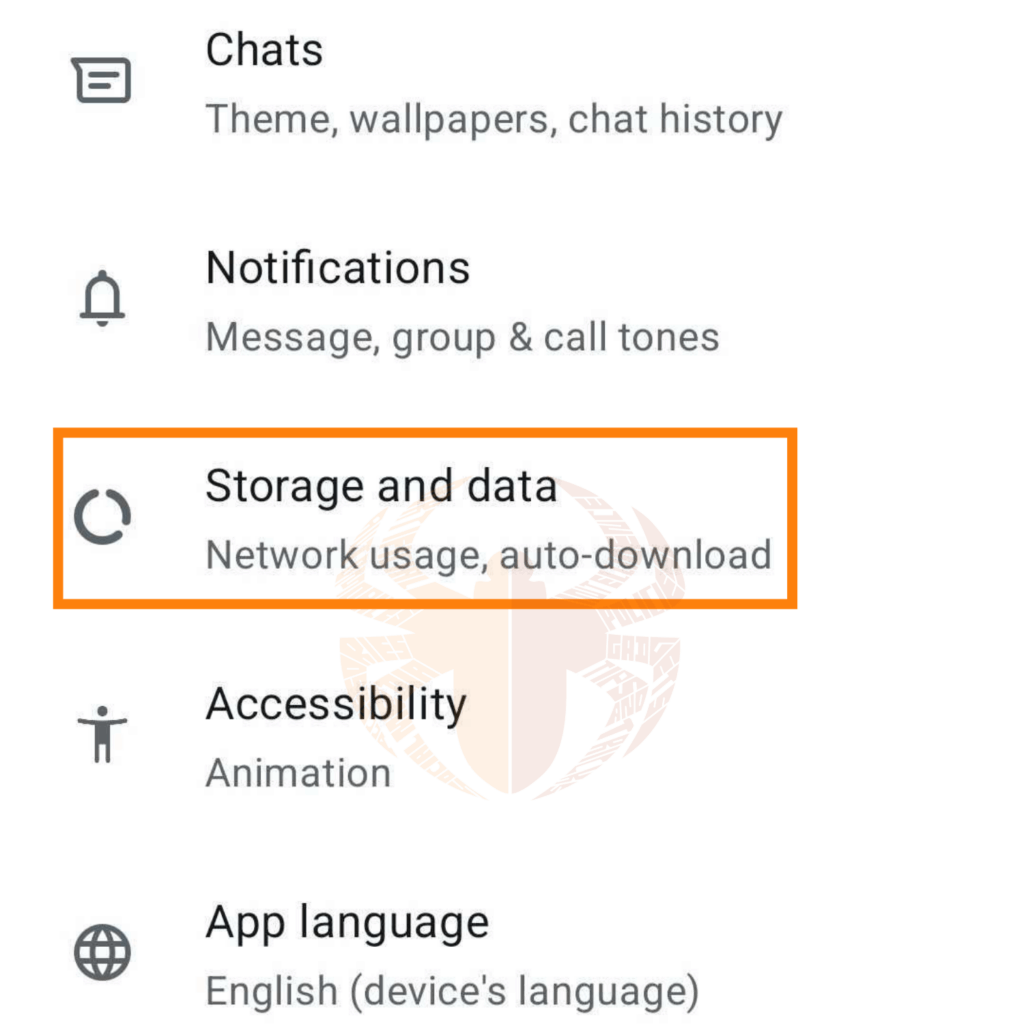Open Storage and data title
This screenshot has width=1024, height=1024.
(381, 486)
